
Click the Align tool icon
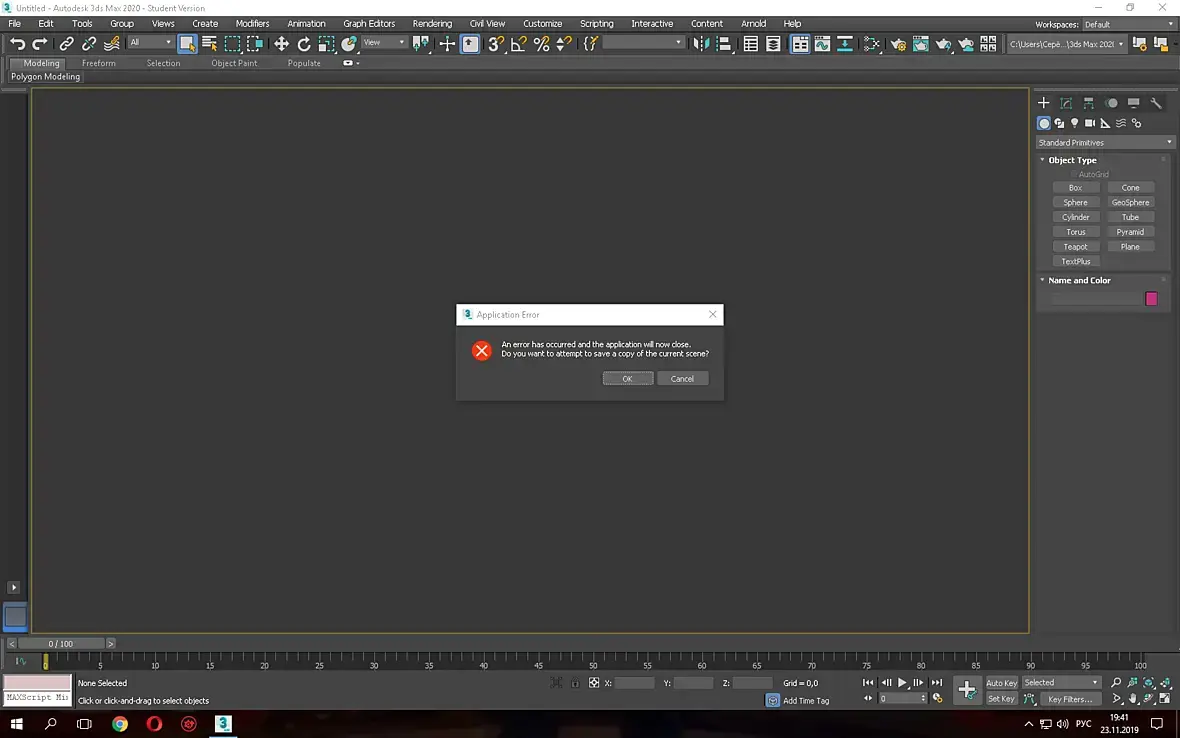(x=724, y=44)
